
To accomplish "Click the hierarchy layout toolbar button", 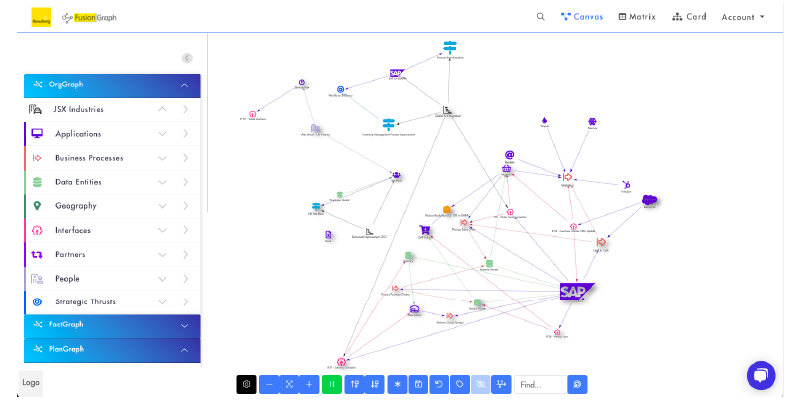I will click(501, 384).
